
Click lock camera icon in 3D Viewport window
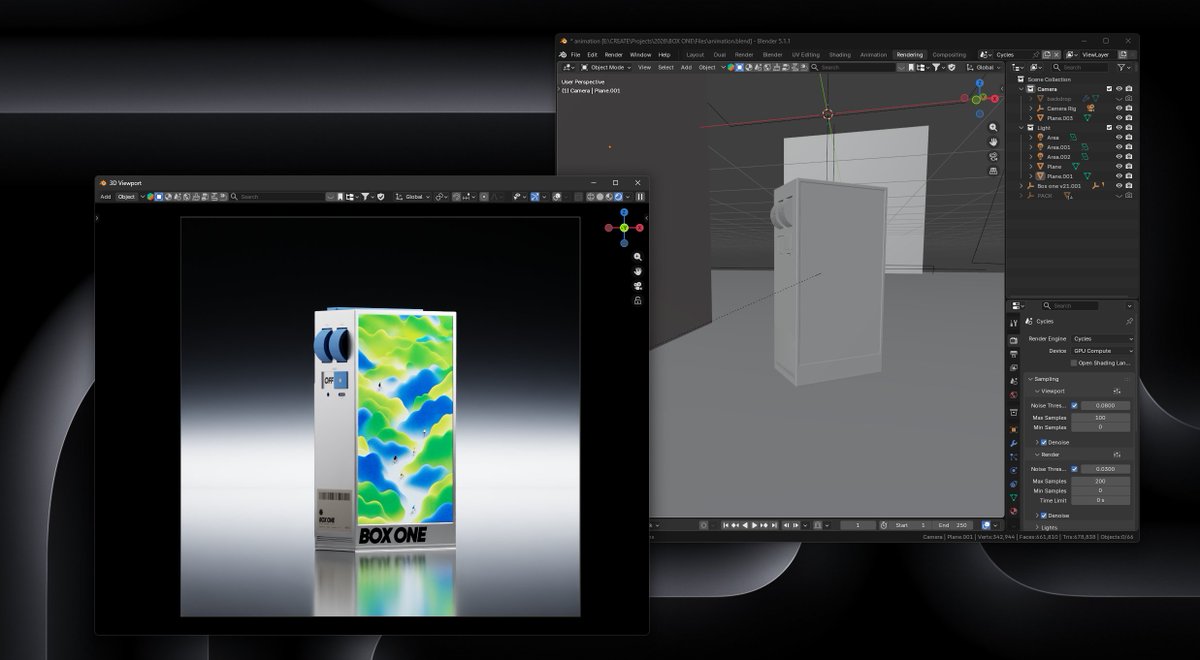click(x=638, y=300)
